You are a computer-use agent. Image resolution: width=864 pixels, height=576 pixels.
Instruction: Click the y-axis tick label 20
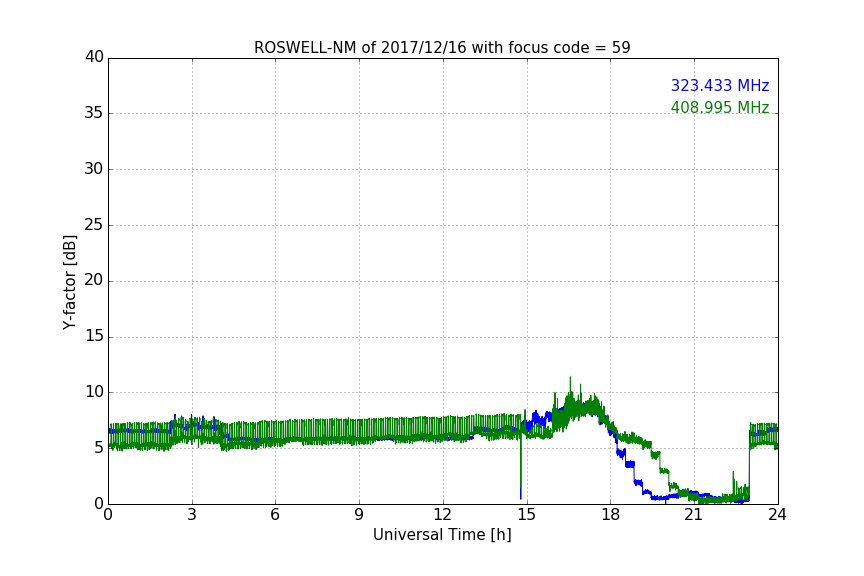(x=94, y=280)
